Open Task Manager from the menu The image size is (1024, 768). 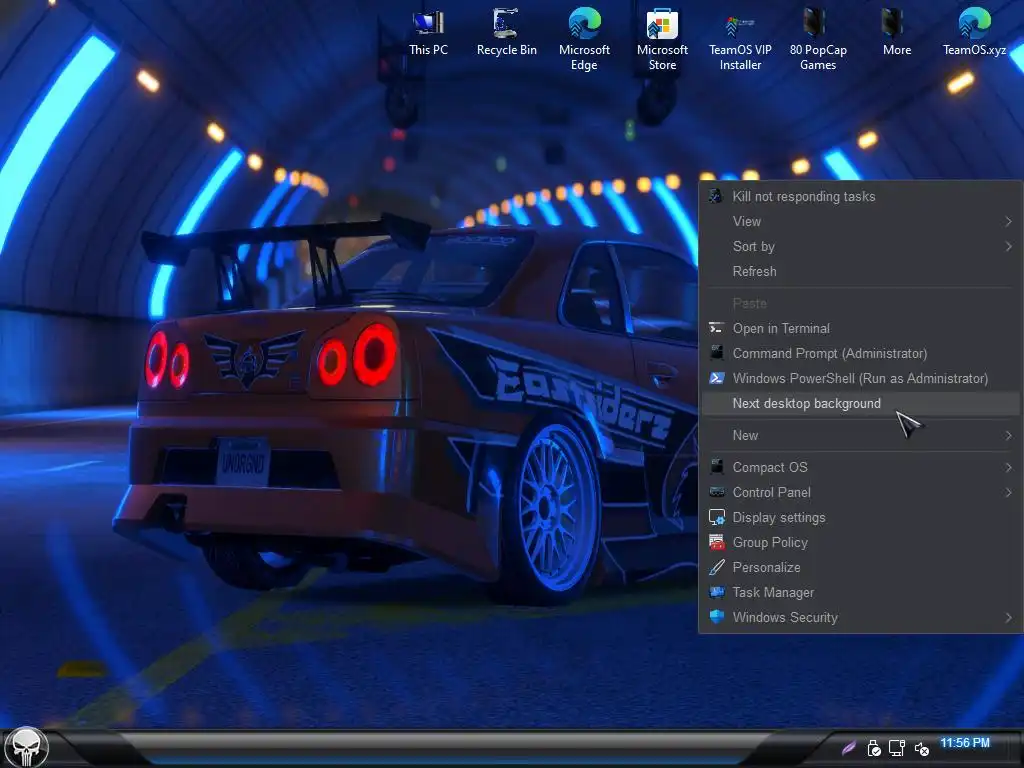860,592
